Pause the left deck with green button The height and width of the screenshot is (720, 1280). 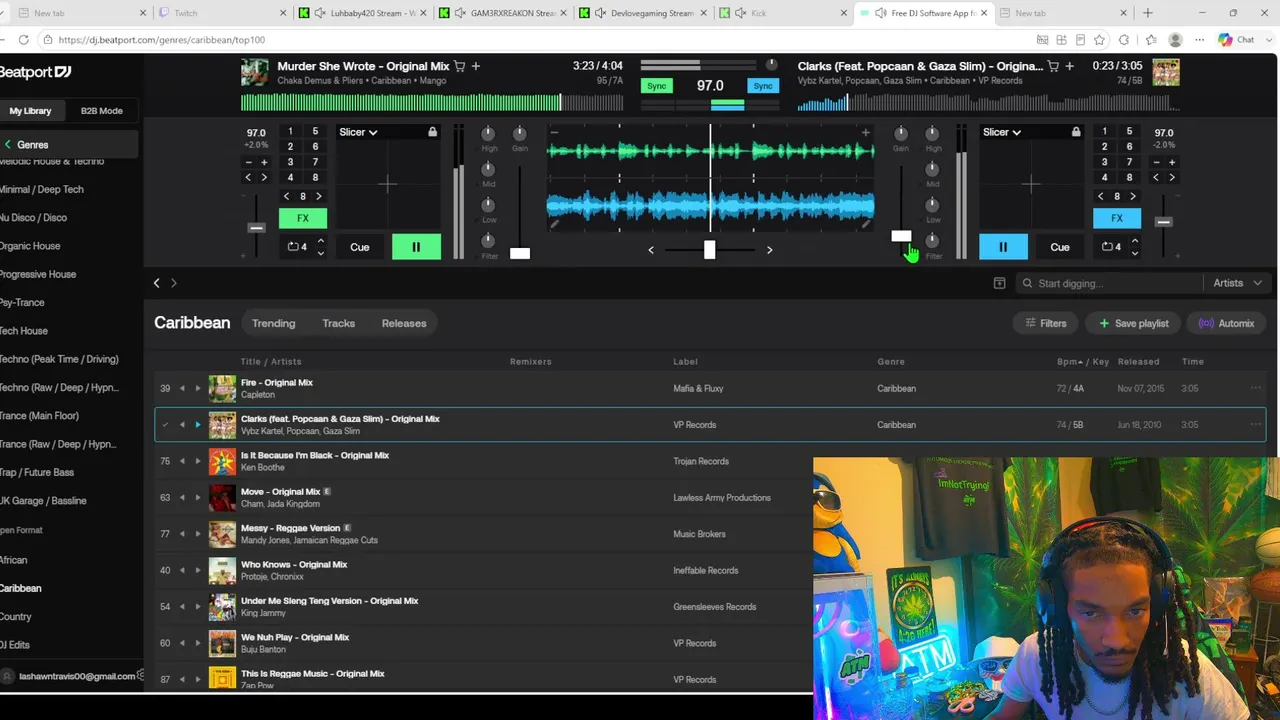[416, 247]
